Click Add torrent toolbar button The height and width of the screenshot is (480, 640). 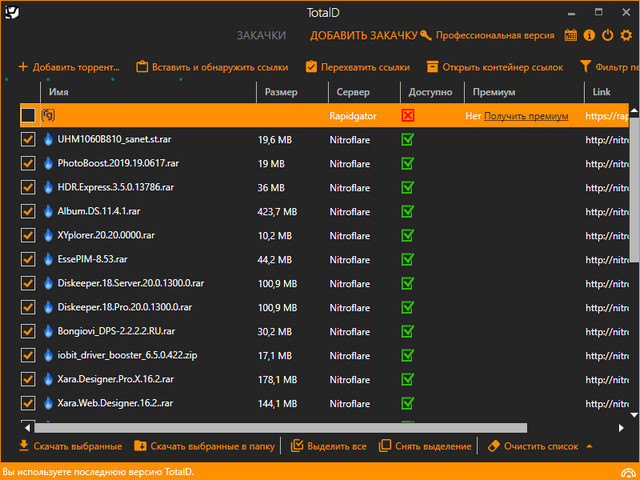69,67
